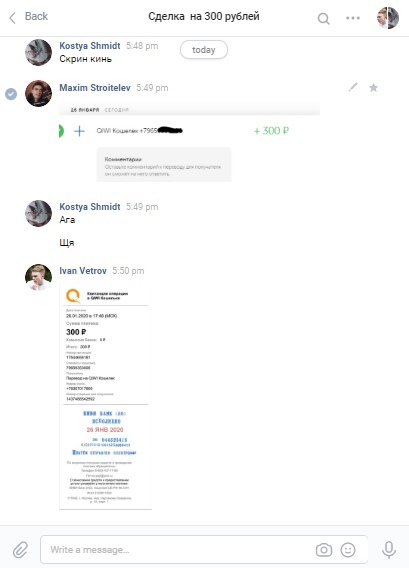409x568 pixels.
Task: Click the "today" date pill
Action: point(204,50)
